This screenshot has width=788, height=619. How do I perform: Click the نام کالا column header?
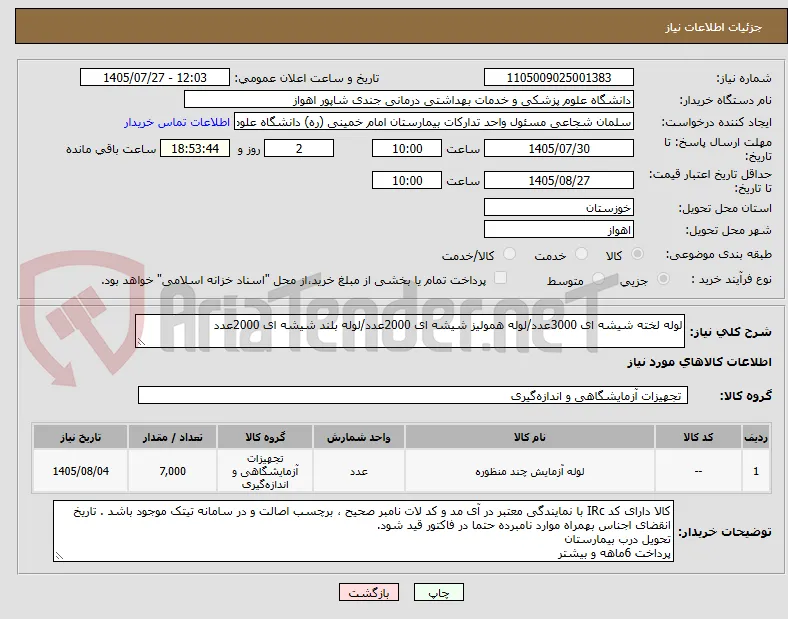(530, 437)
